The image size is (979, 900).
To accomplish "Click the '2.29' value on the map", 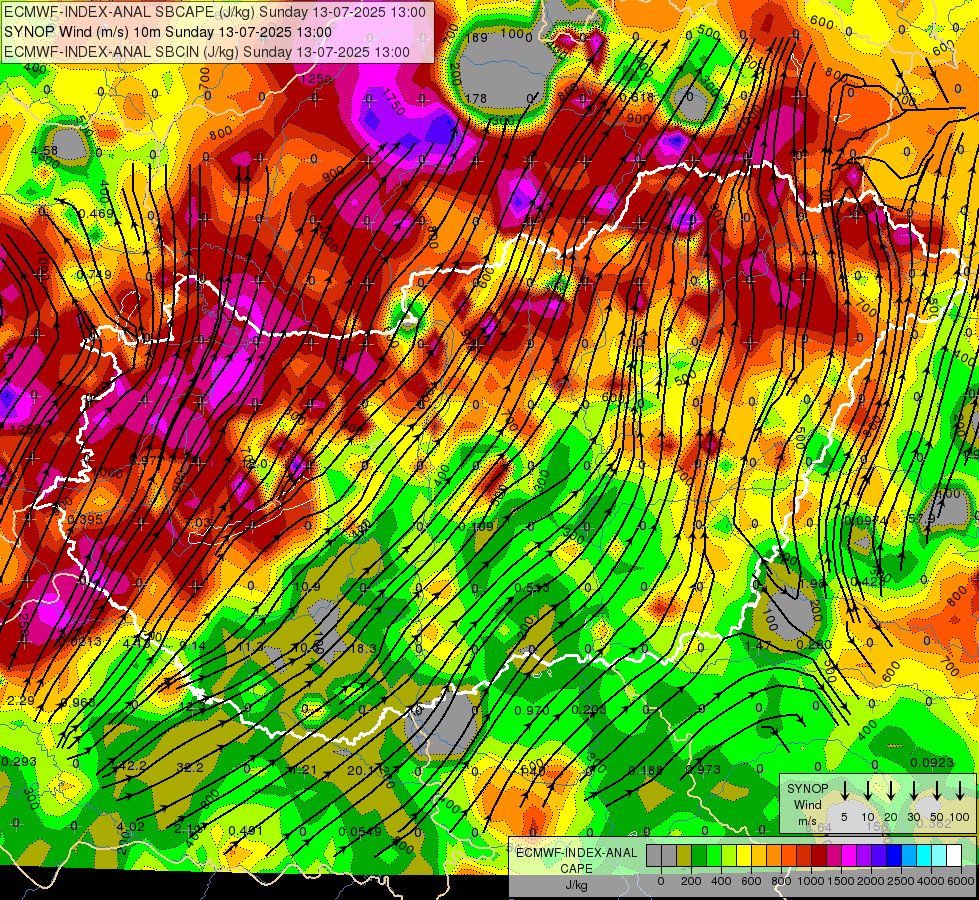I will 21,700.
